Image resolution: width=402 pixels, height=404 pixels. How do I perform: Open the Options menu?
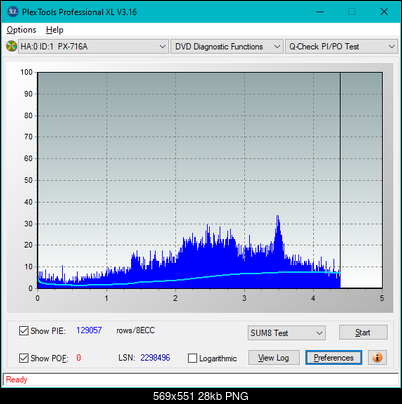click(x=21, y=30)
